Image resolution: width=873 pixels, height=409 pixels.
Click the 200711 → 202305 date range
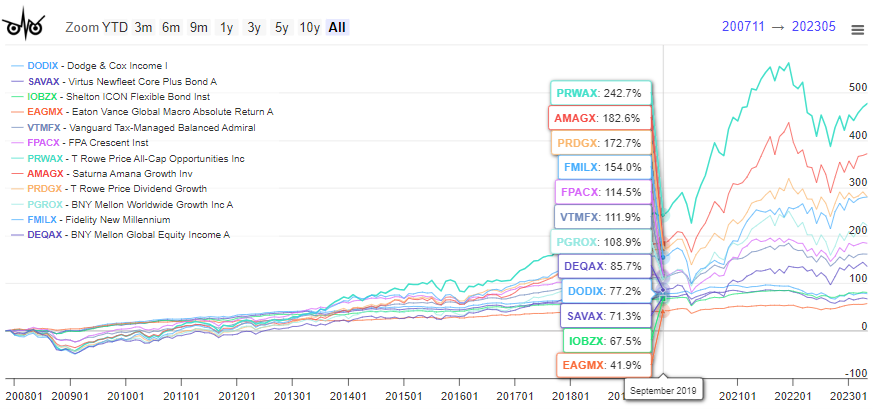tap(777, 28)
